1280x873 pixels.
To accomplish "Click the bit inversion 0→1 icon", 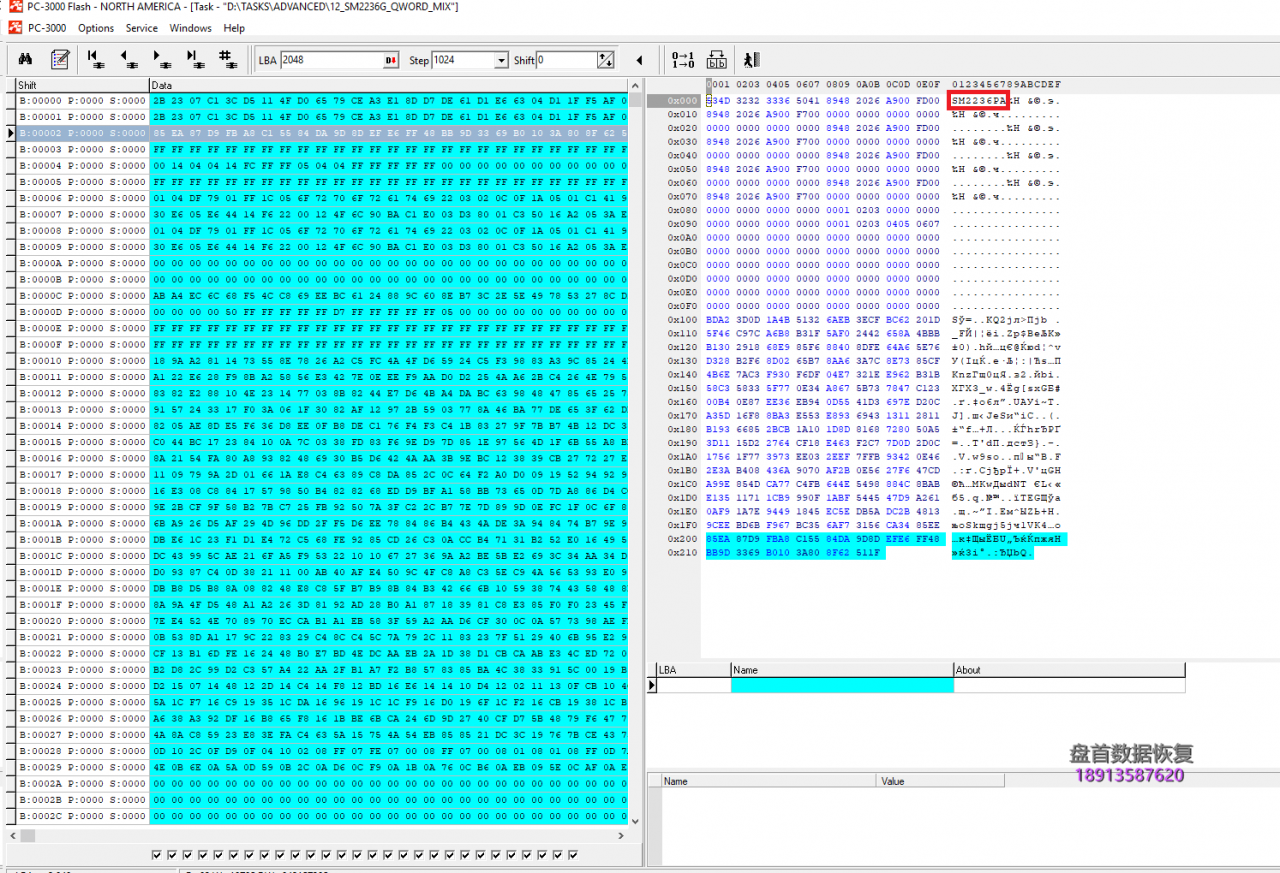I will pyautogui.click(x=683, y=60).
